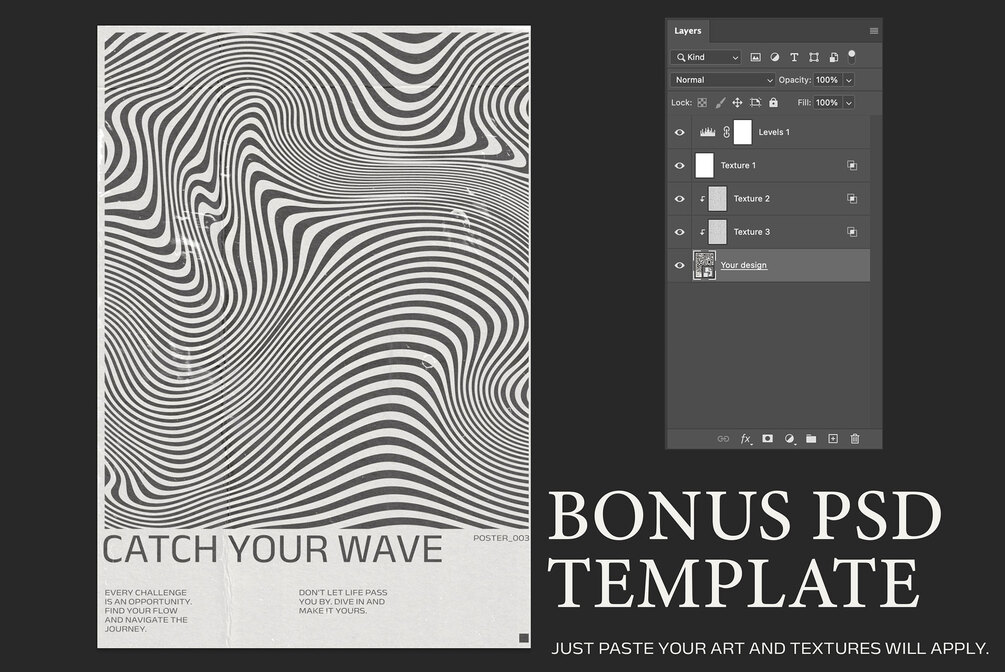Select the Levels 1 layer mask thumbnail
This screenshot has height=672, width=1005.
coord(742,132)
